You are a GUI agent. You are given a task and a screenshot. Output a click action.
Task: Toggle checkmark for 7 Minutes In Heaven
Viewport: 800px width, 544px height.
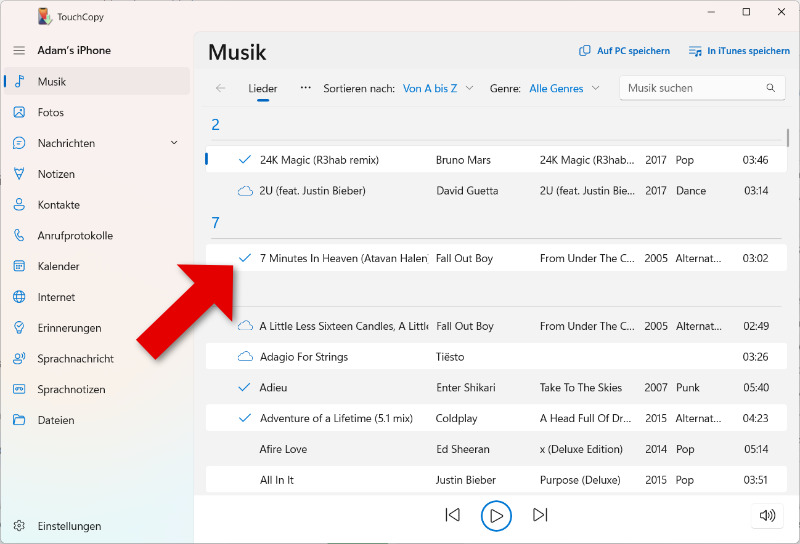pos(245,258)
